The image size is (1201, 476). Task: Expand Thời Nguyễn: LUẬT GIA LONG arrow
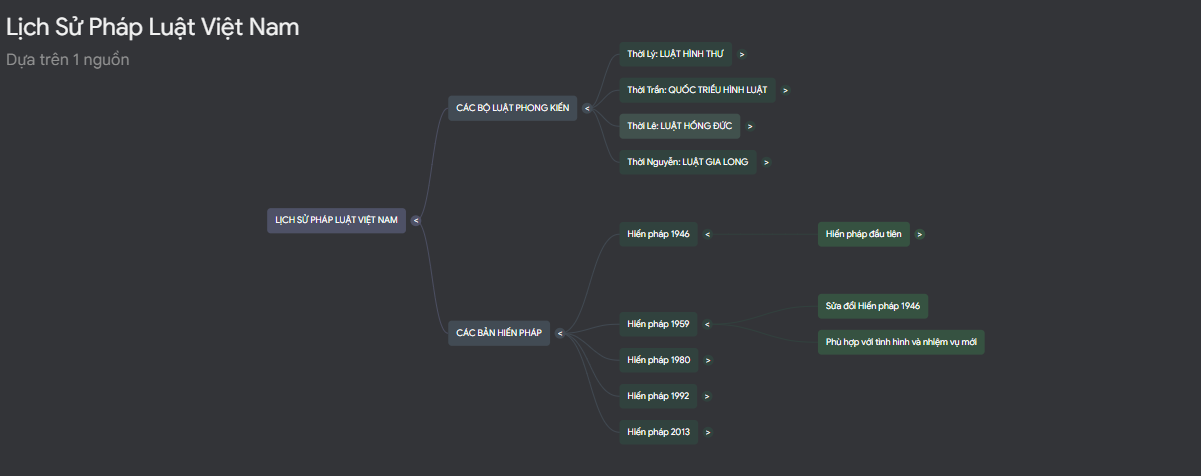(765, 162)
